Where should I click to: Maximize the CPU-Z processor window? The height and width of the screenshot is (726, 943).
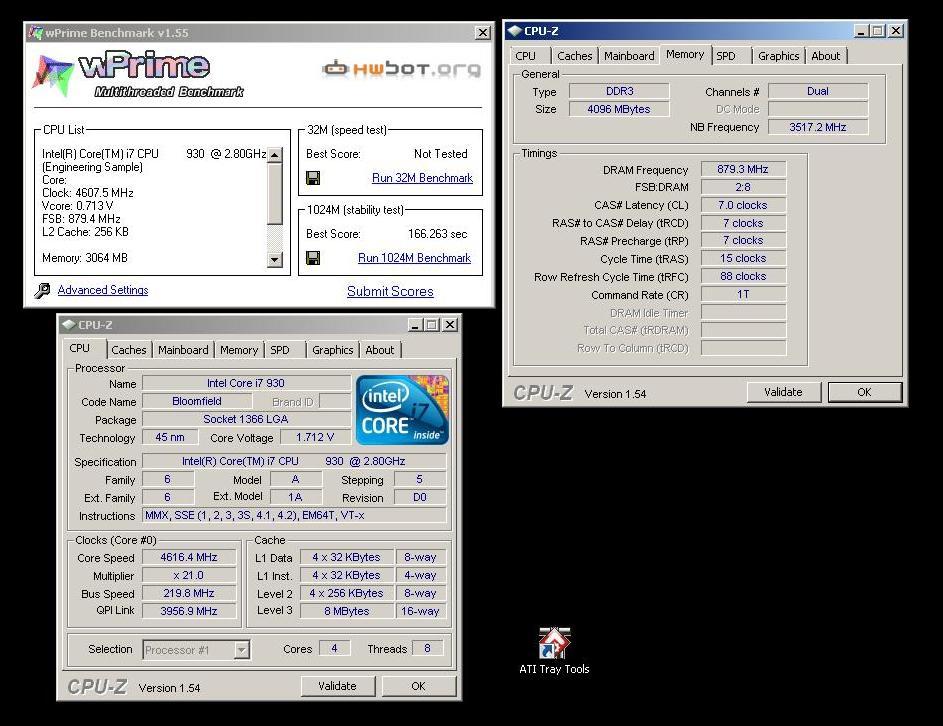(x=432, y=325)
